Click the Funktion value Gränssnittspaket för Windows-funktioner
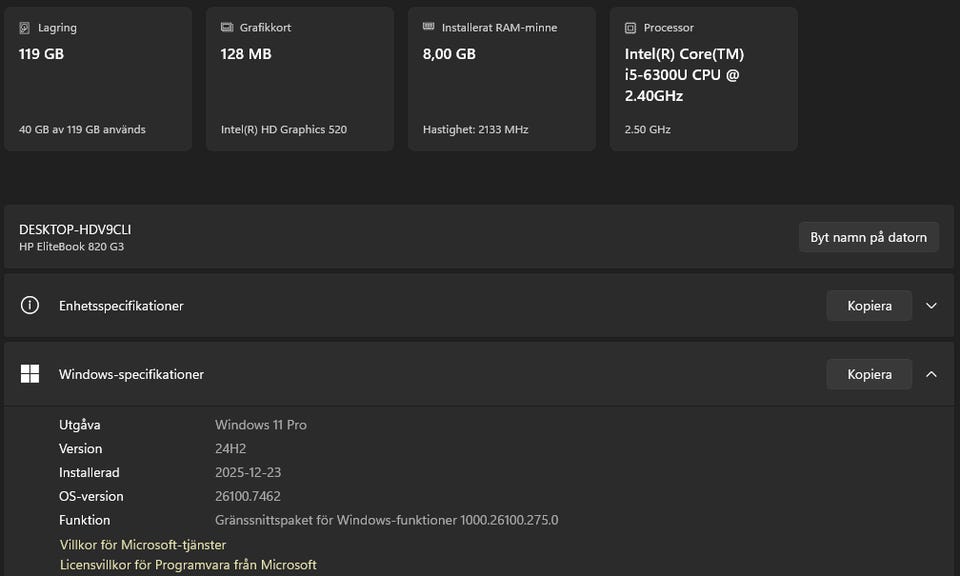Screen dimensions: 960x576 [386, 520]
